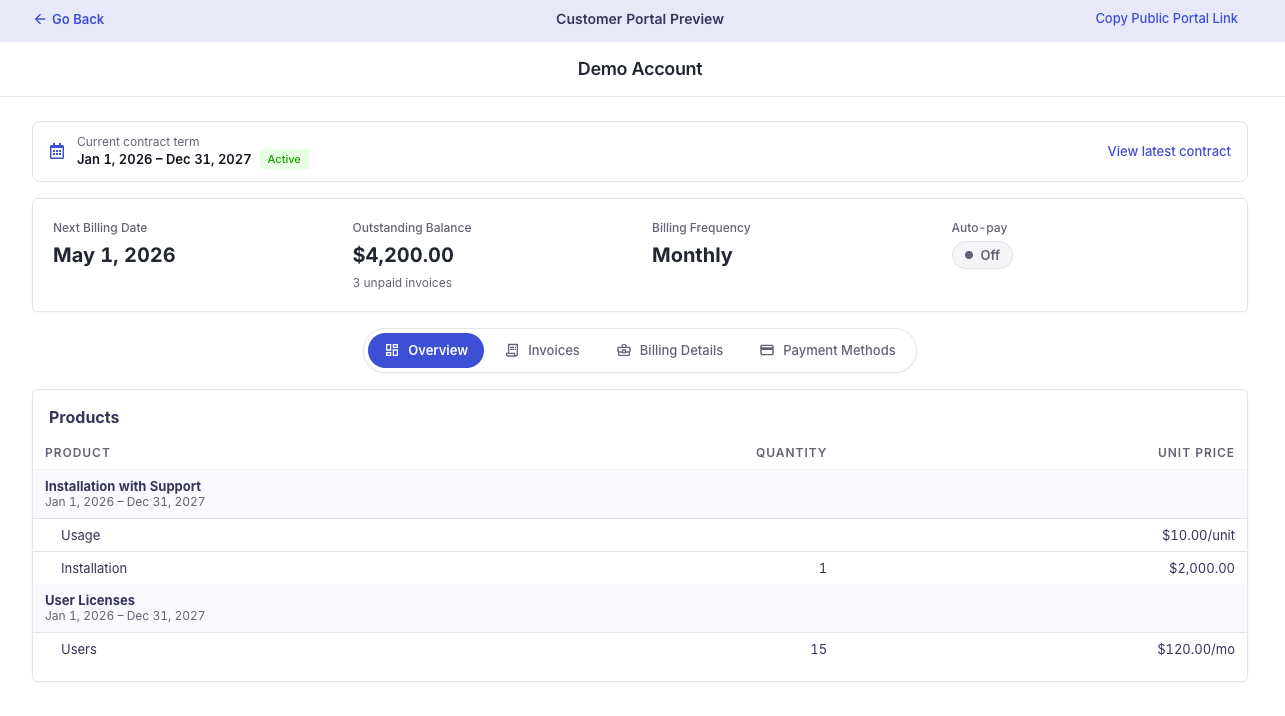The height and width of the screenshot is (716, 1285).
Task: Click the PRODUCT column header
Action: (78, 453)
